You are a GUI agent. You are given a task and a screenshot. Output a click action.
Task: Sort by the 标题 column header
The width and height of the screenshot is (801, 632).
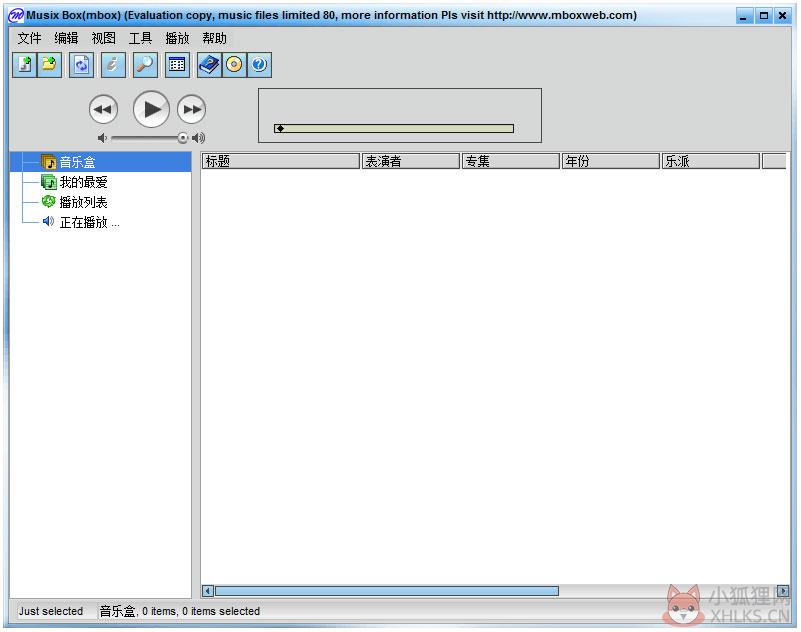point(280,161)
